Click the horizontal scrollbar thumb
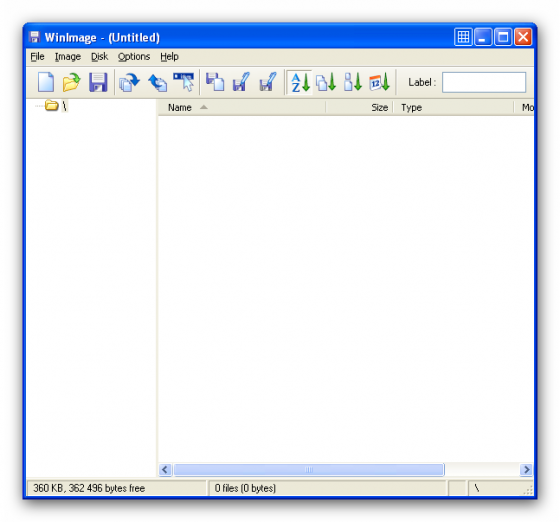This screenshot has height=522, width=560. click(x=309, y=470)
